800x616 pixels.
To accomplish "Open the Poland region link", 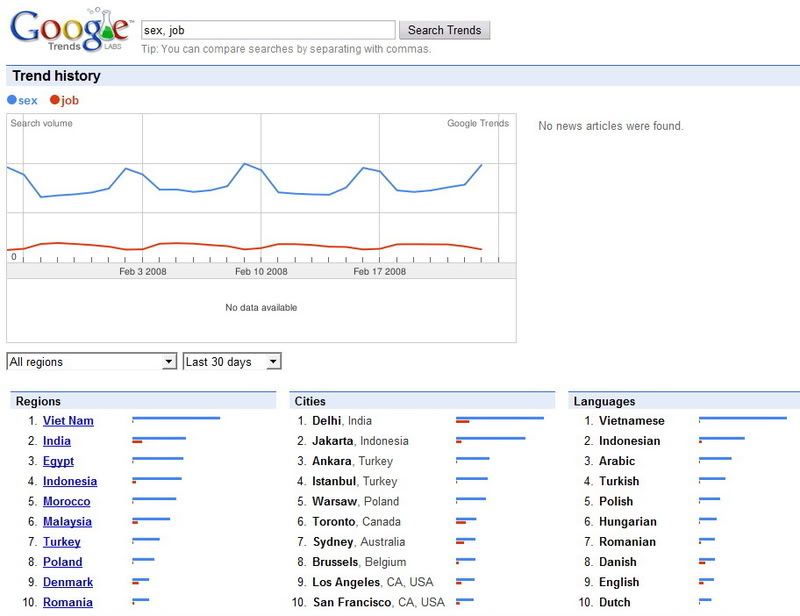I will tap(63, 562).
